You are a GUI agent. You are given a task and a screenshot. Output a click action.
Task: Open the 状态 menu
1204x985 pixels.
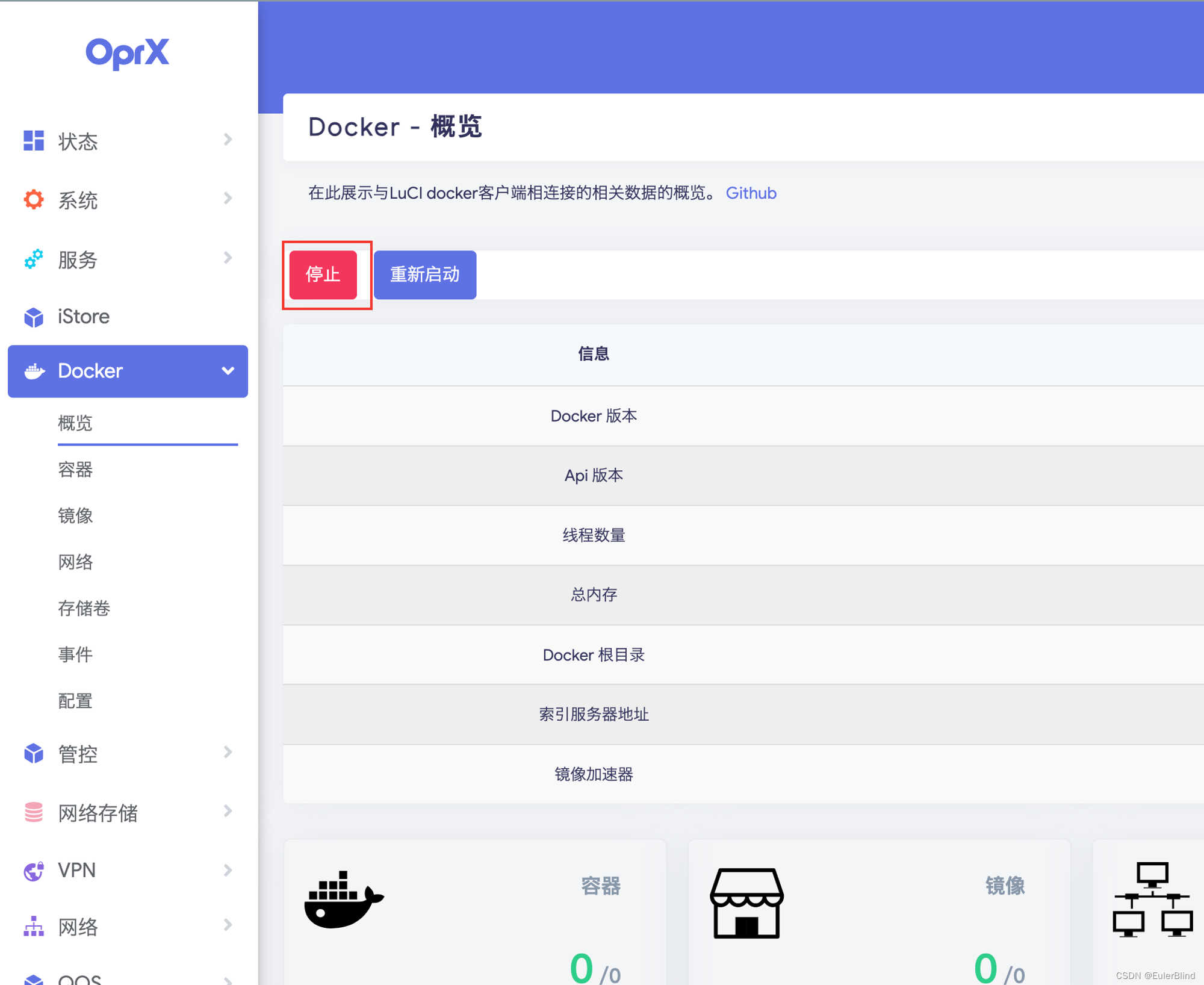tap(128, 141)
